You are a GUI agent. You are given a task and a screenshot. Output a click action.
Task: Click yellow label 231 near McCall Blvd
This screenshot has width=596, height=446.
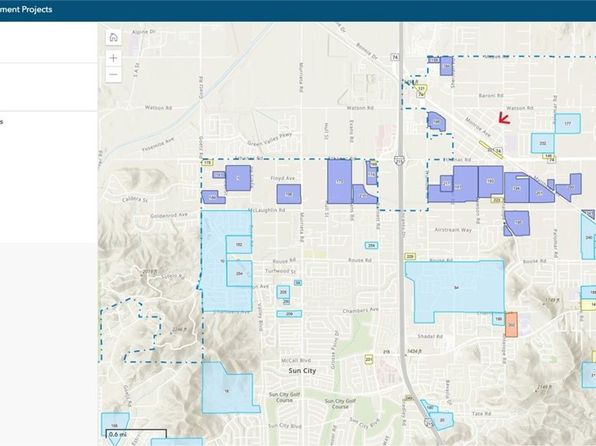point(368,359)
